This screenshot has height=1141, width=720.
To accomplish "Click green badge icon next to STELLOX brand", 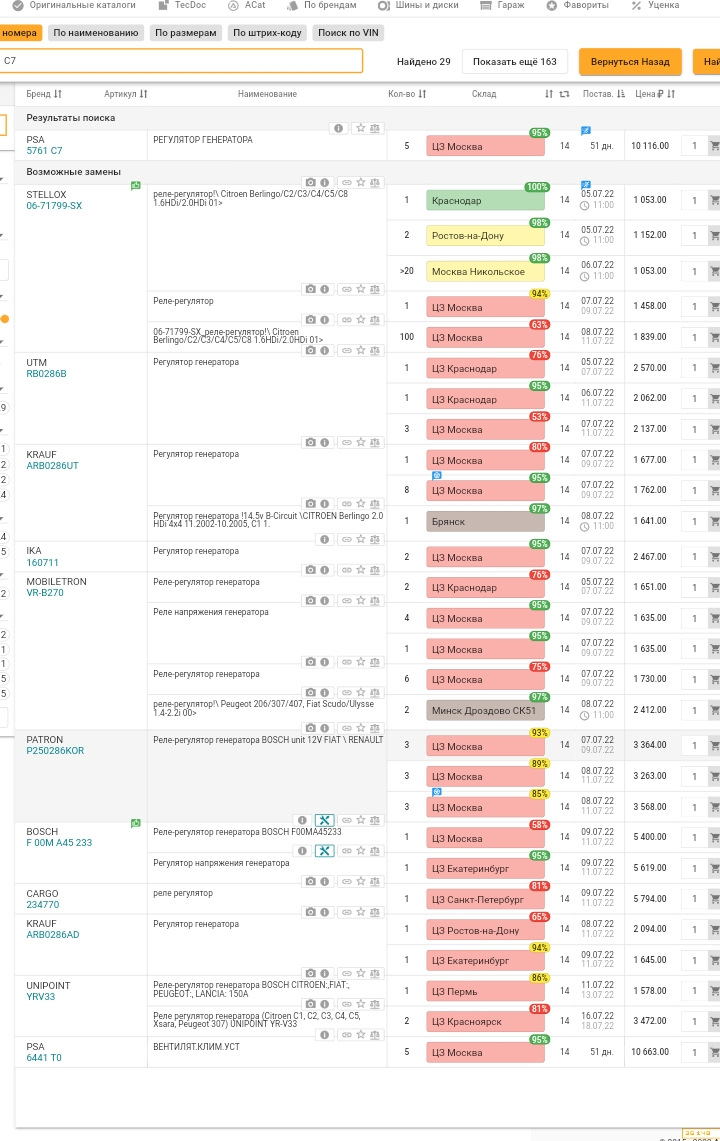I will (x=135, y=186).
